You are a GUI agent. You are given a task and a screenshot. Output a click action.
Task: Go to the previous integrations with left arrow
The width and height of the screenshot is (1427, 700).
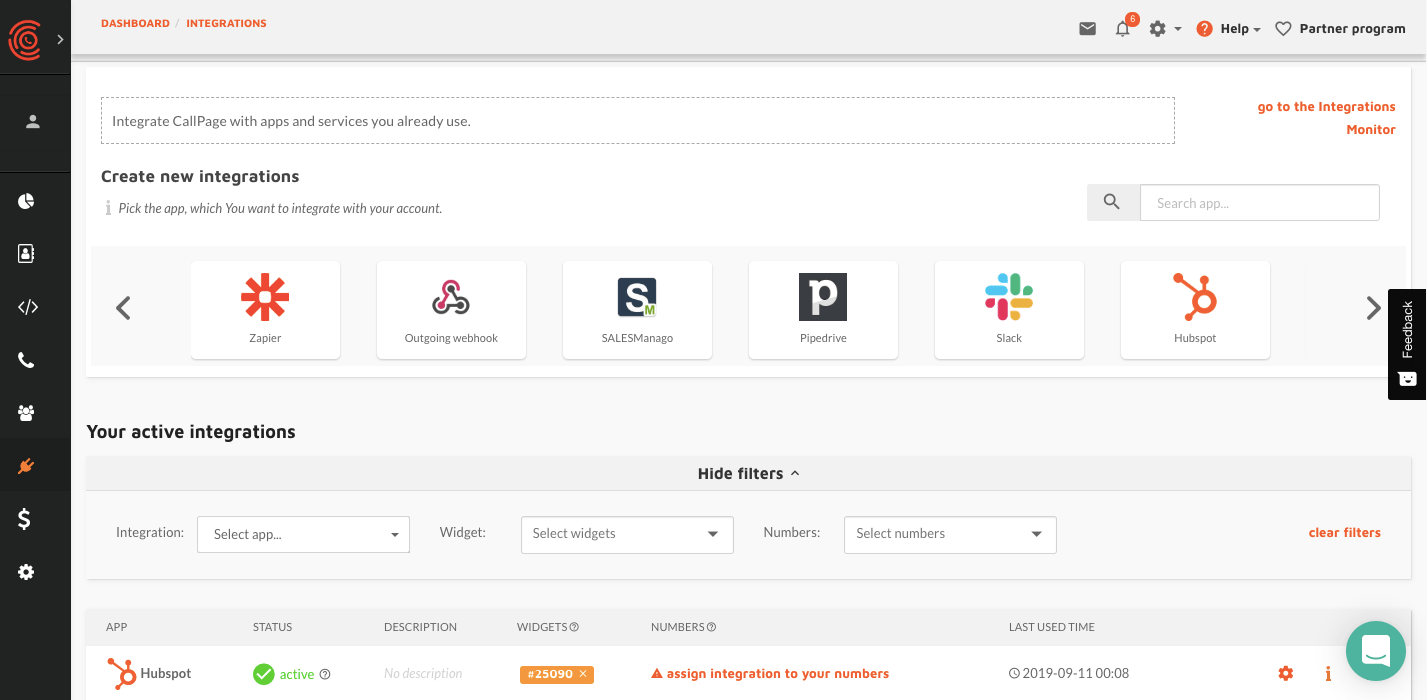coord(123,308)
